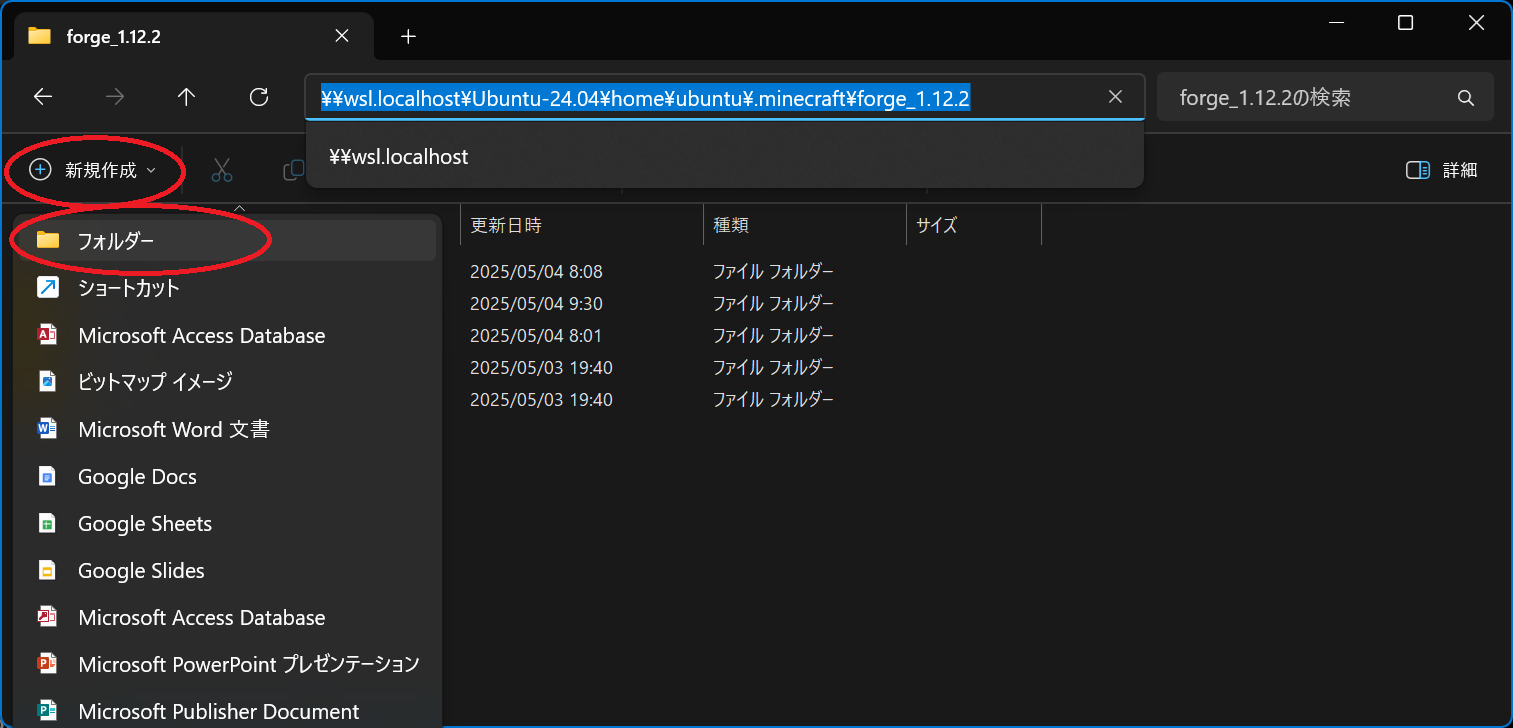This screenshot has width=1513, height=728.
Task: Click the bitmap image icon in the New menu
Action: (47, 382)
